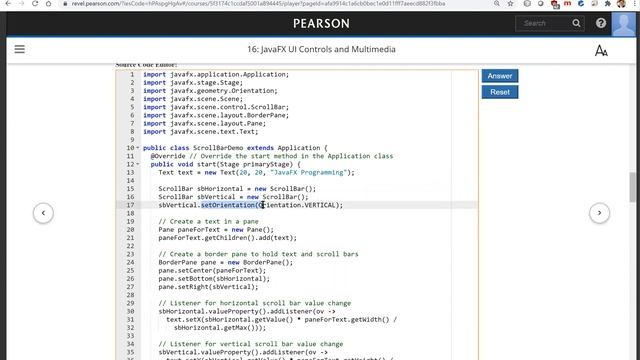Click the search magnifier in Pearson header

pyautogui.click(x=576, y=23)
